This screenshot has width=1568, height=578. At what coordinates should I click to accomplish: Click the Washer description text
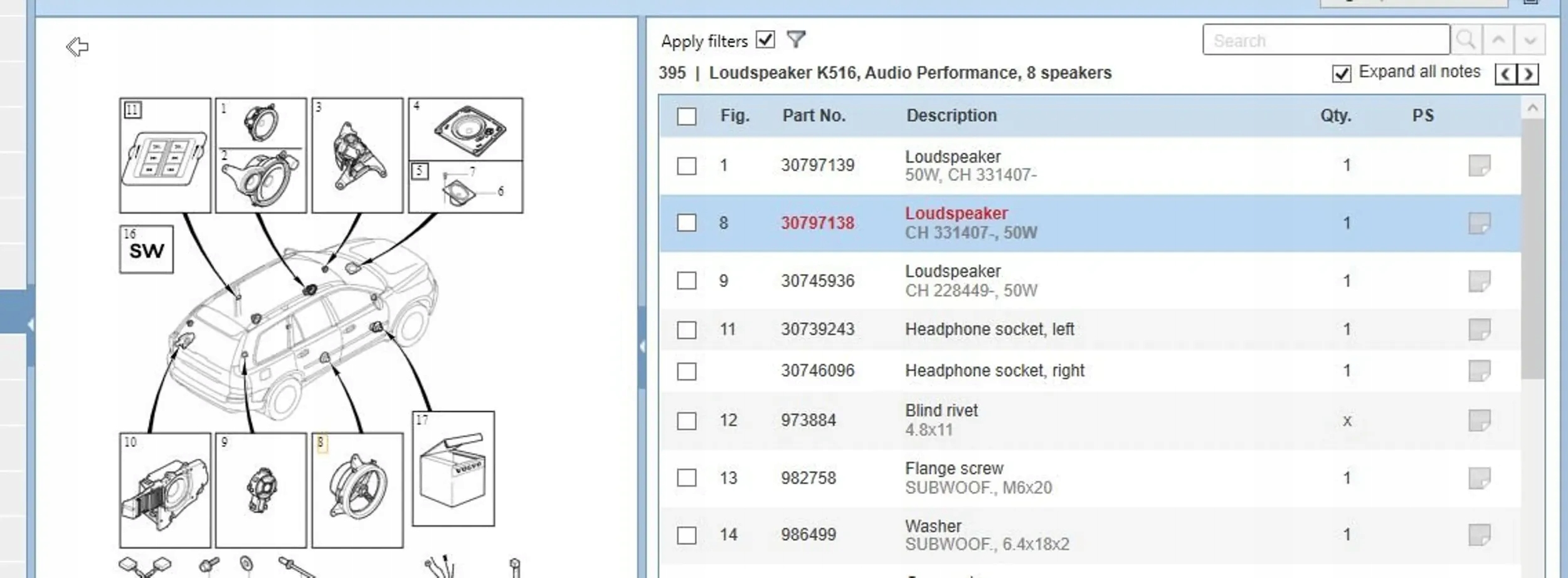933,526
